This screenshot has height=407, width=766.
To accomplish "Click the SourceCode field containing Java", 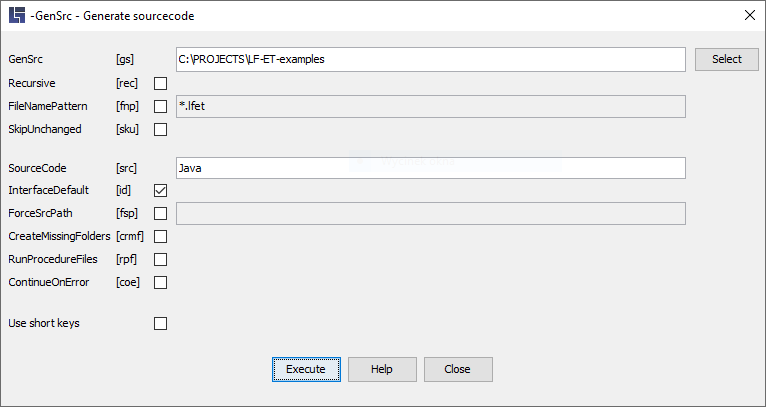I will [431, 168].
